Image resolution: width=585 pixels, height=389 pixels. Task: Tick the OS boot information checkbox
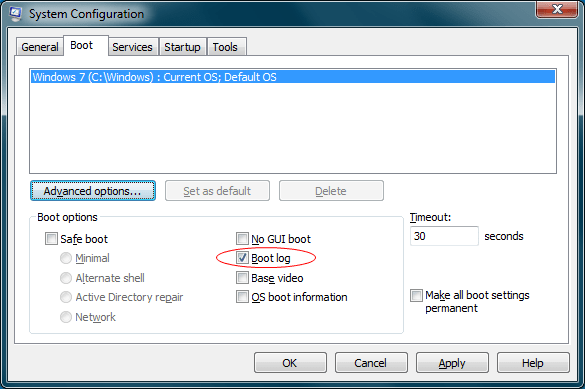(x=242, y=297)
